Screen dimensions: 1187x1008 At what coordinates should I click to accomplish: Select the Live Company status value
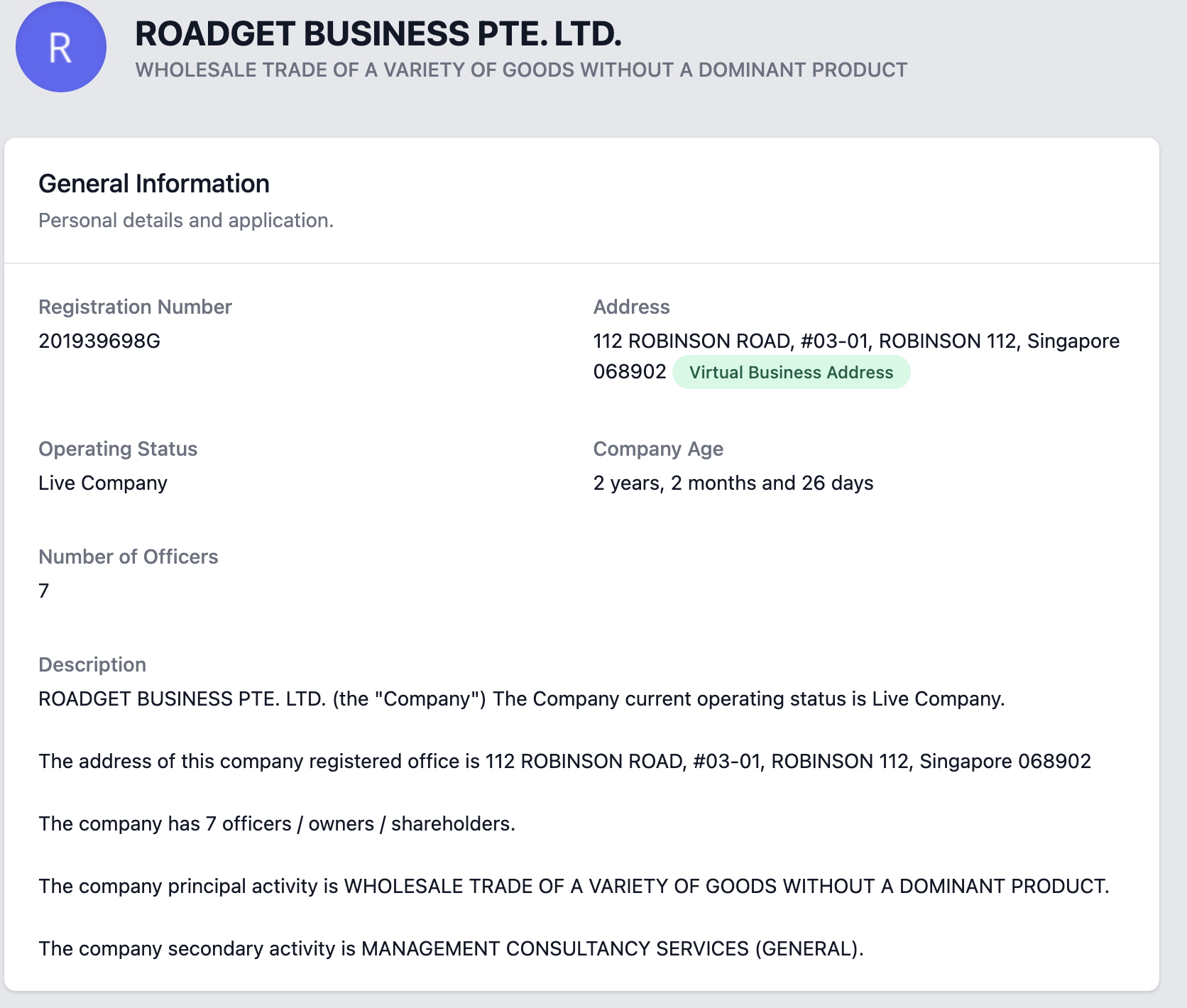[x=103, y=483]
